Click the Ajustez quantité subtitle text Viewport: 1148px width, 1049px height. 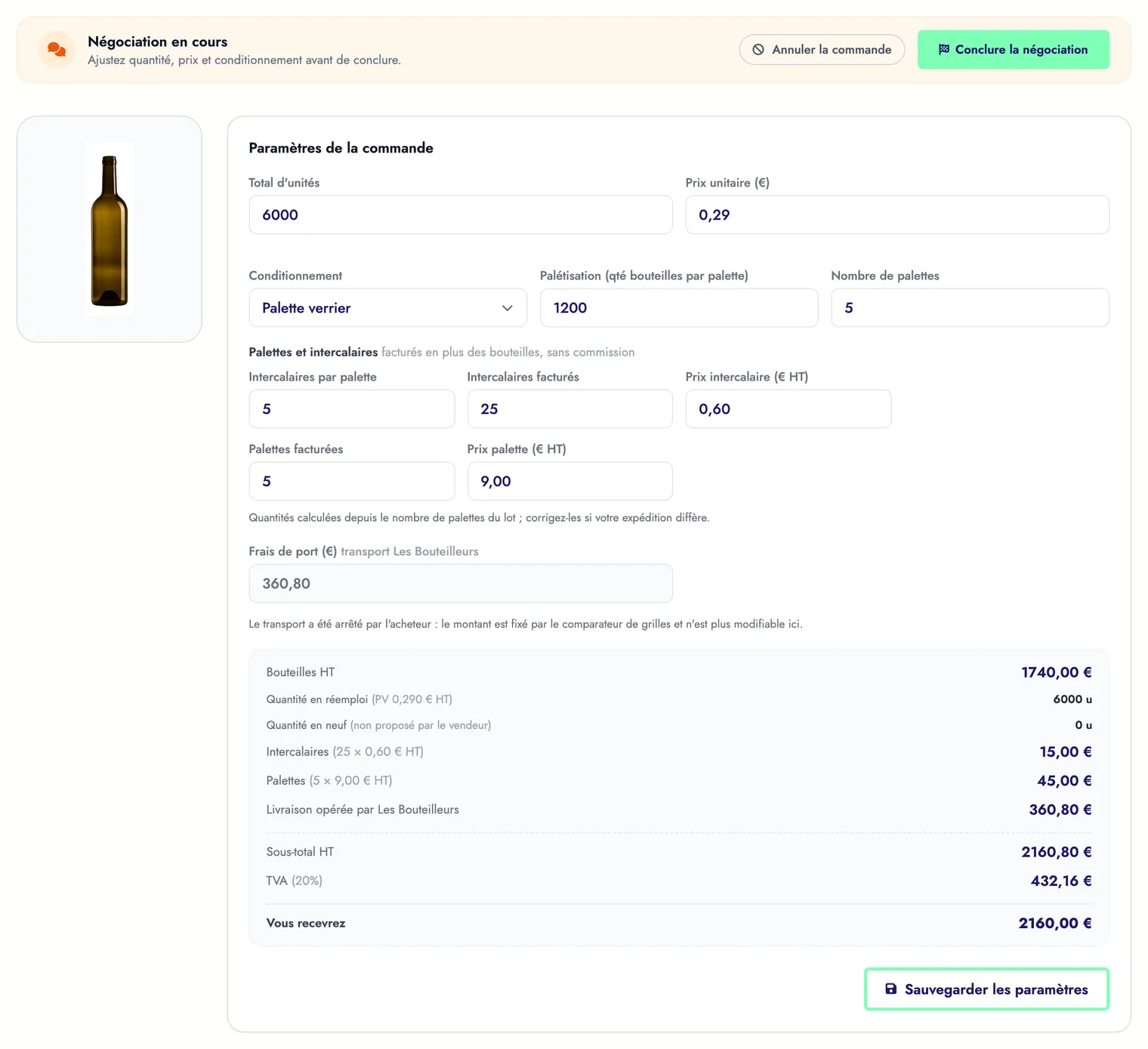pyautogui.click(x=244, y=60)
